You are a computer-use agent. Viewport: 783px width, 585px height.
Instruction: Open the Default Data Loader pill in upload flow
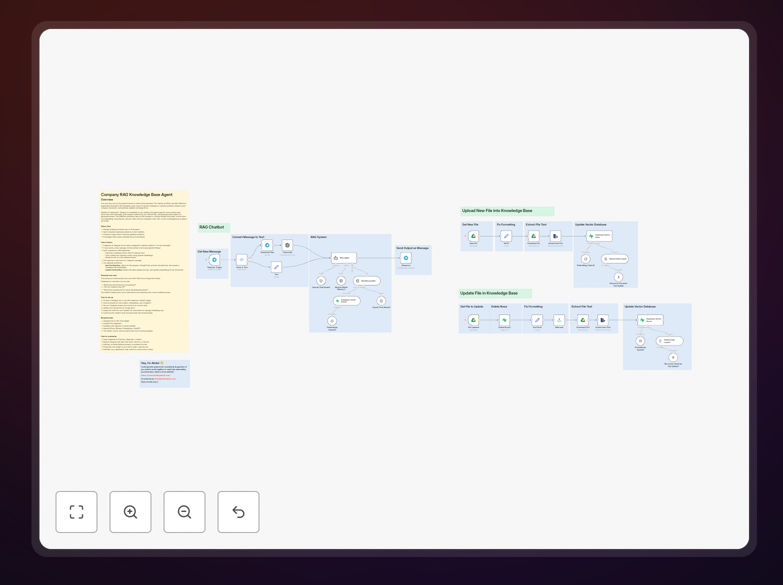(x=615, y=259)
